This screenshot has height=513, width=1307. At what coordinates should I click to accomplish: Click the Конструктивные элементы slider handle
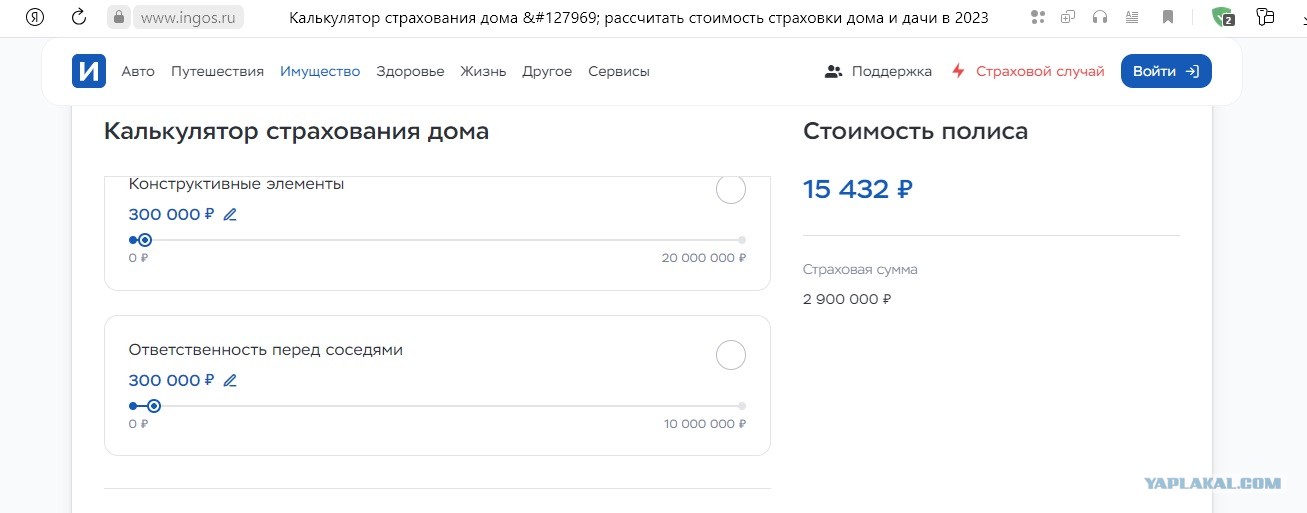(145, 240)
